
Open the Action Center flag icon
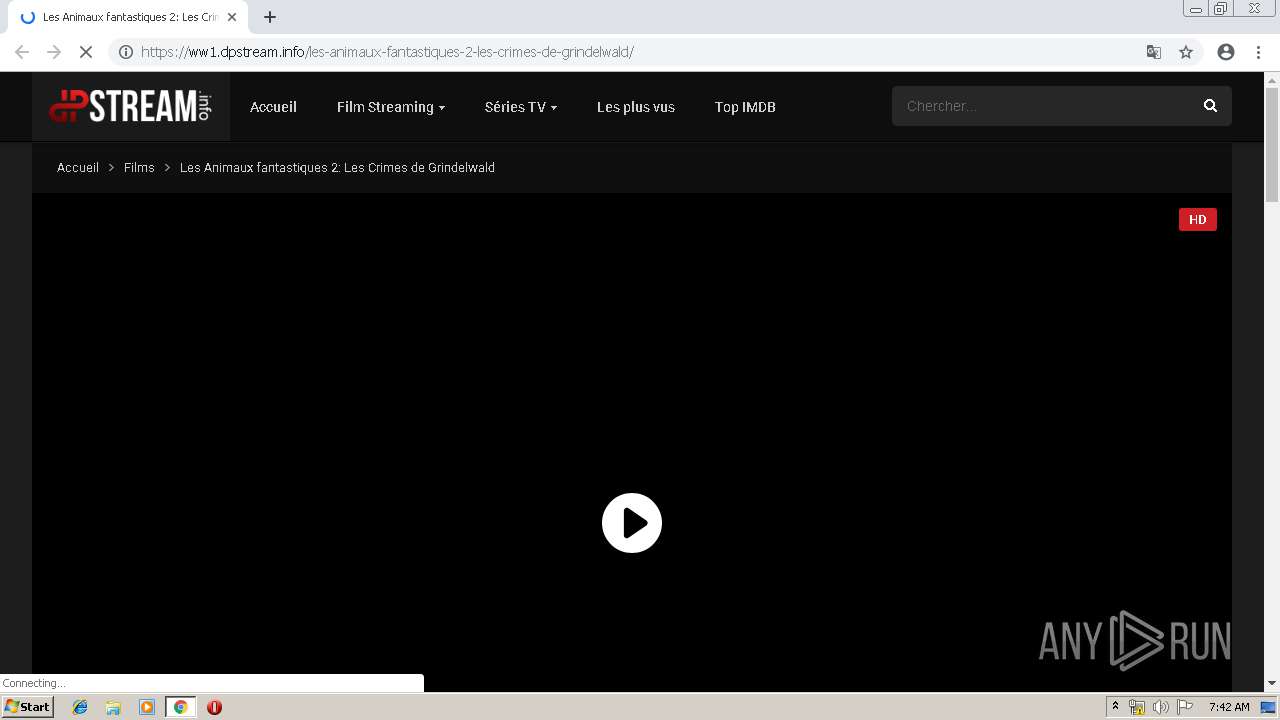pos(1185,707)
